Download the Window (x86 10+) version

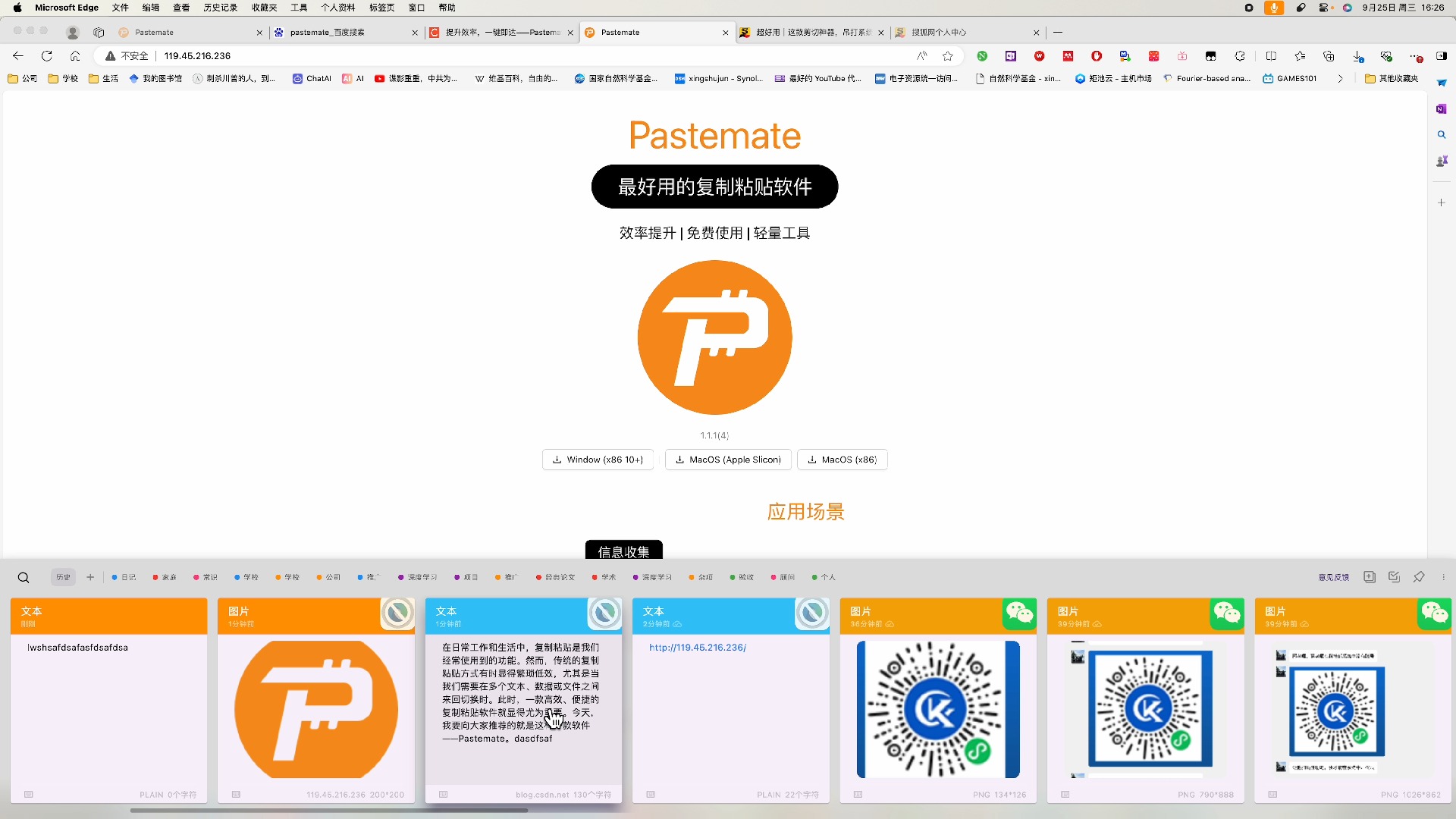coord(598,460)
